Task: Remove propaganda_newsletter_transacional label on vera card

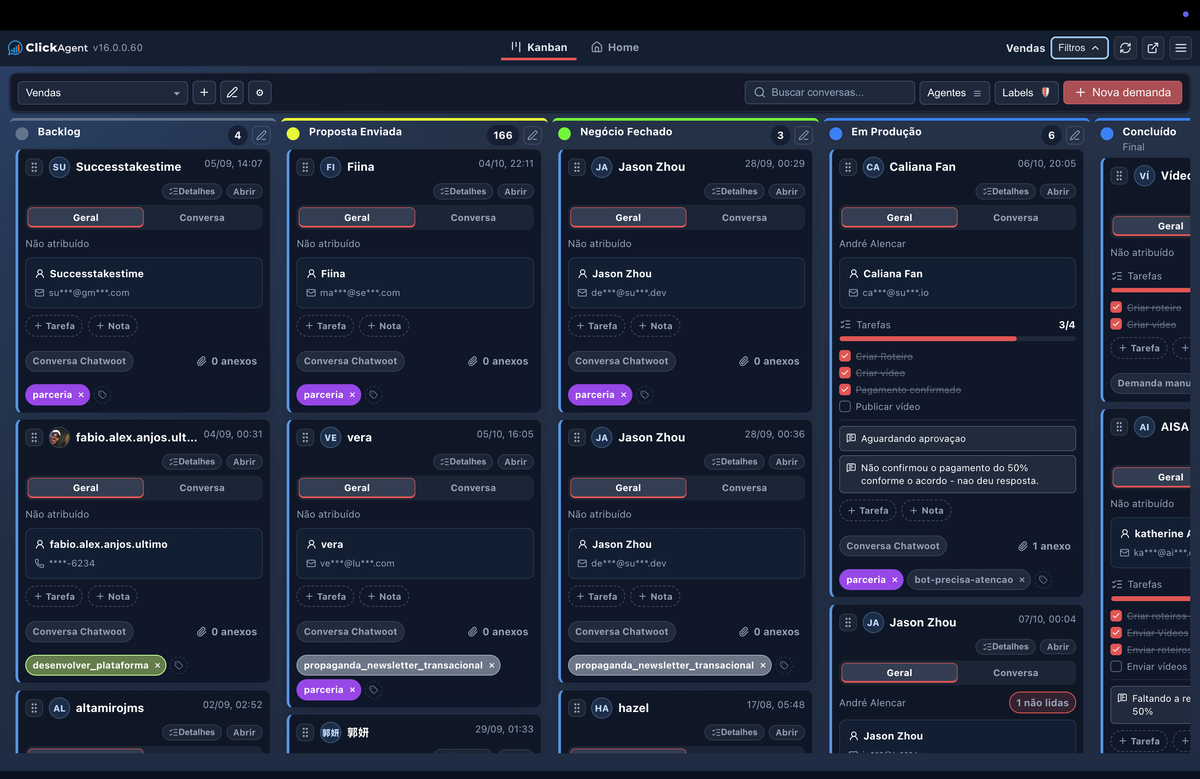Action: point(492,665)
